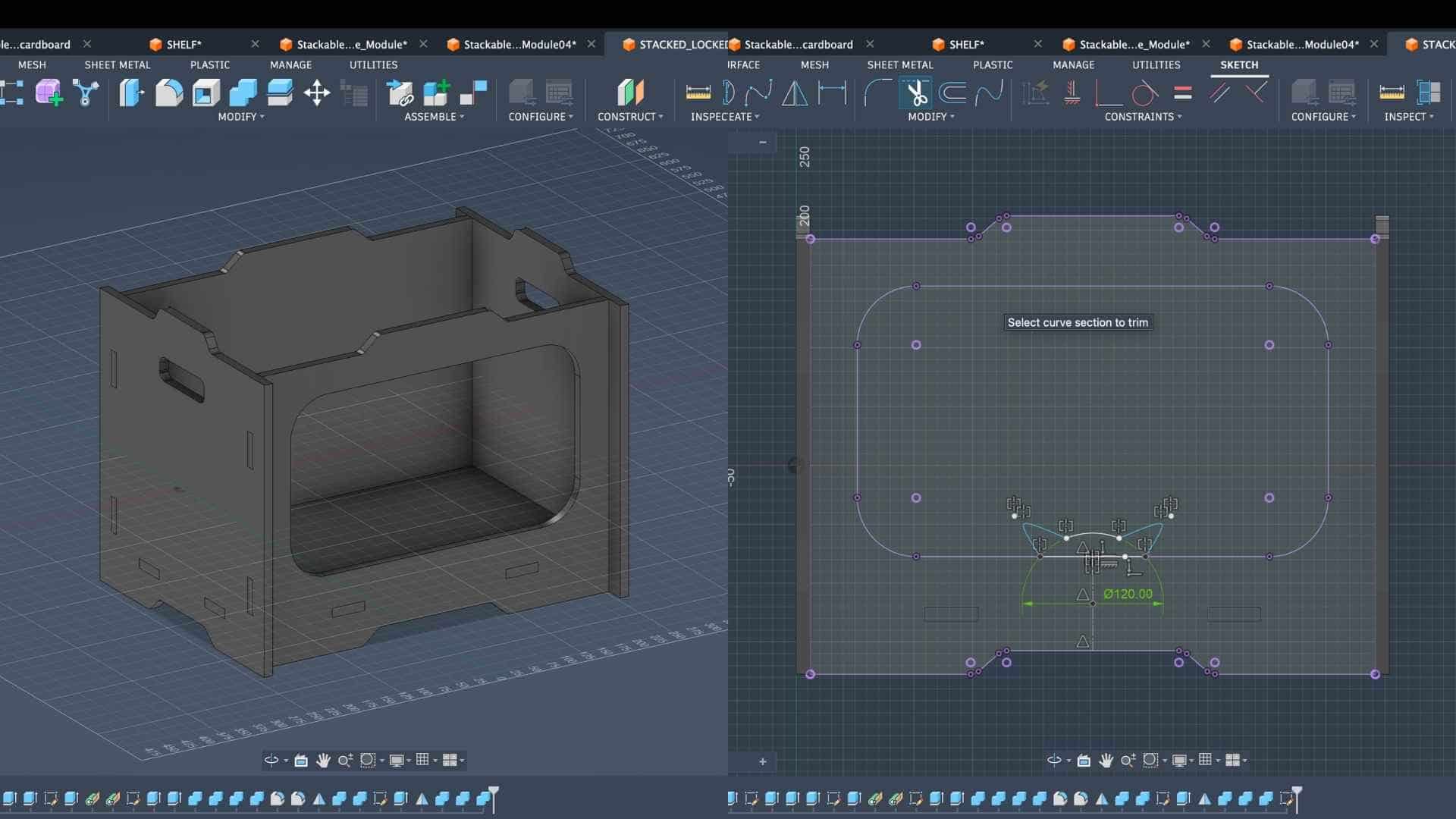Click the minus button at sketch view top-left
This screenshot has height=819, width=1456.
[763, 142]
